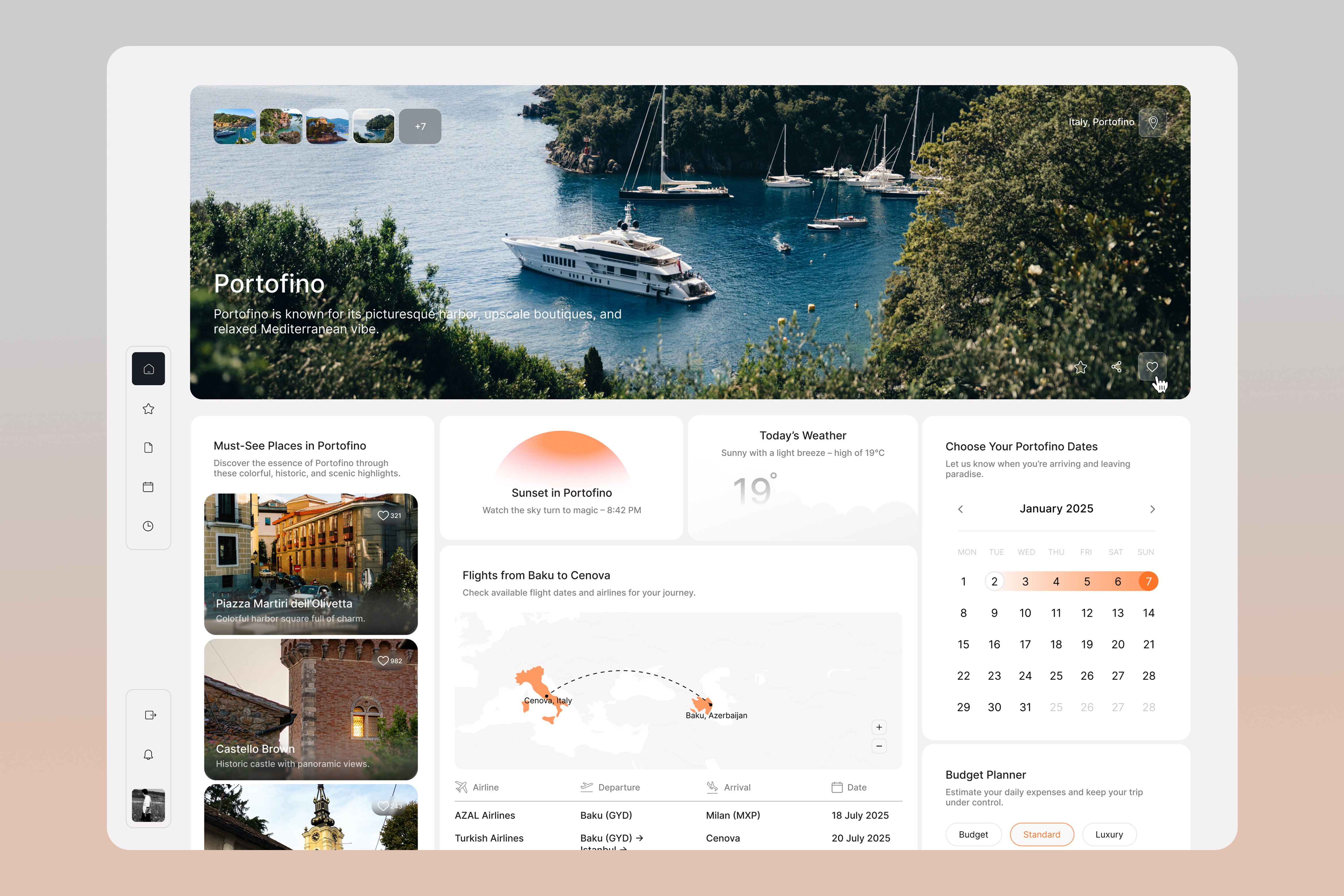Open notifications with the bell icon
This screenshot has width=1344, height=896.
[x=148, y=754]
